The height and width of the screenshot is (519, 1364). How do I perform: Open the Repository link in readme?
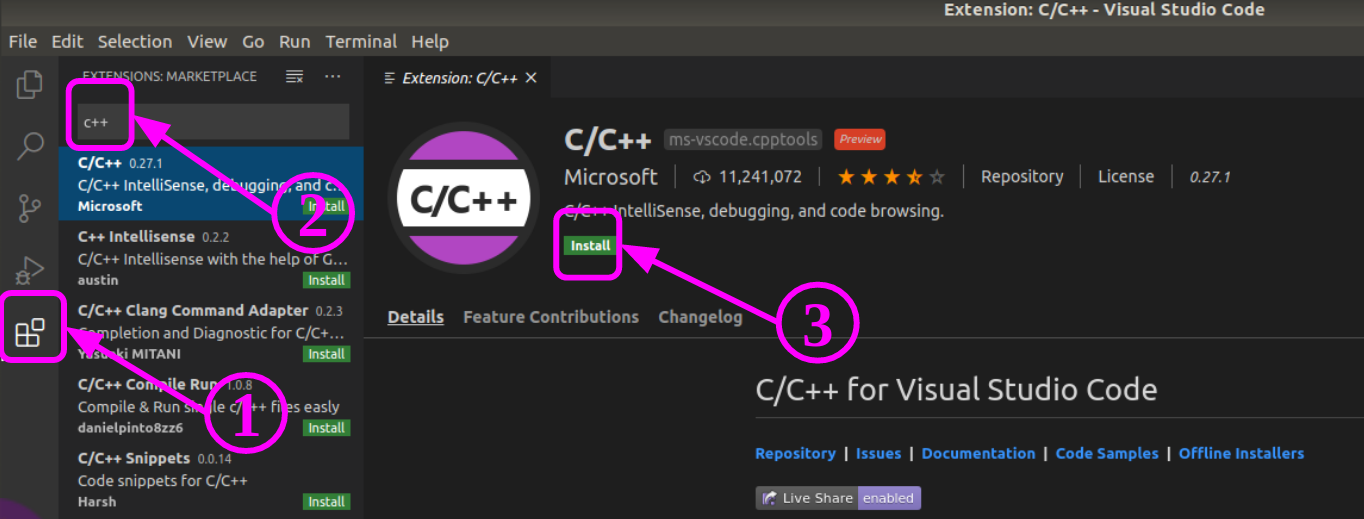[x=795, y=453]
